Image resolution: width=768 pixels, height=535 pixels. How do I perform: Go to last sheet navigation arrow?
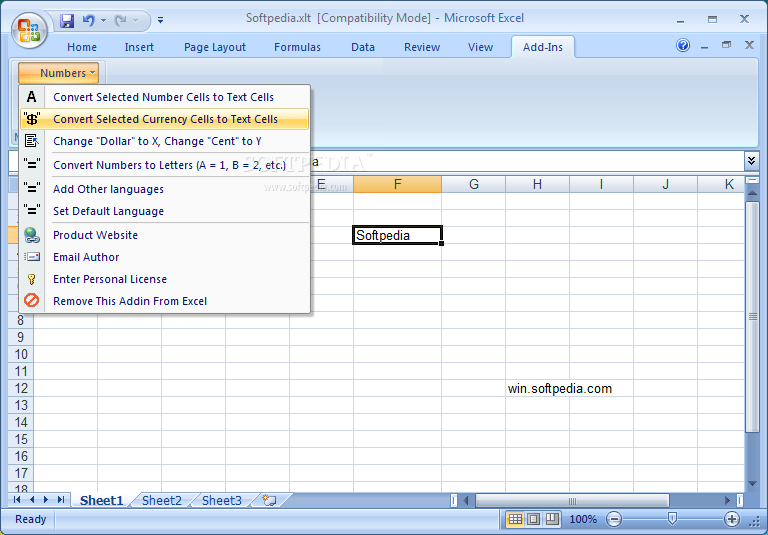tap(61, 500)
